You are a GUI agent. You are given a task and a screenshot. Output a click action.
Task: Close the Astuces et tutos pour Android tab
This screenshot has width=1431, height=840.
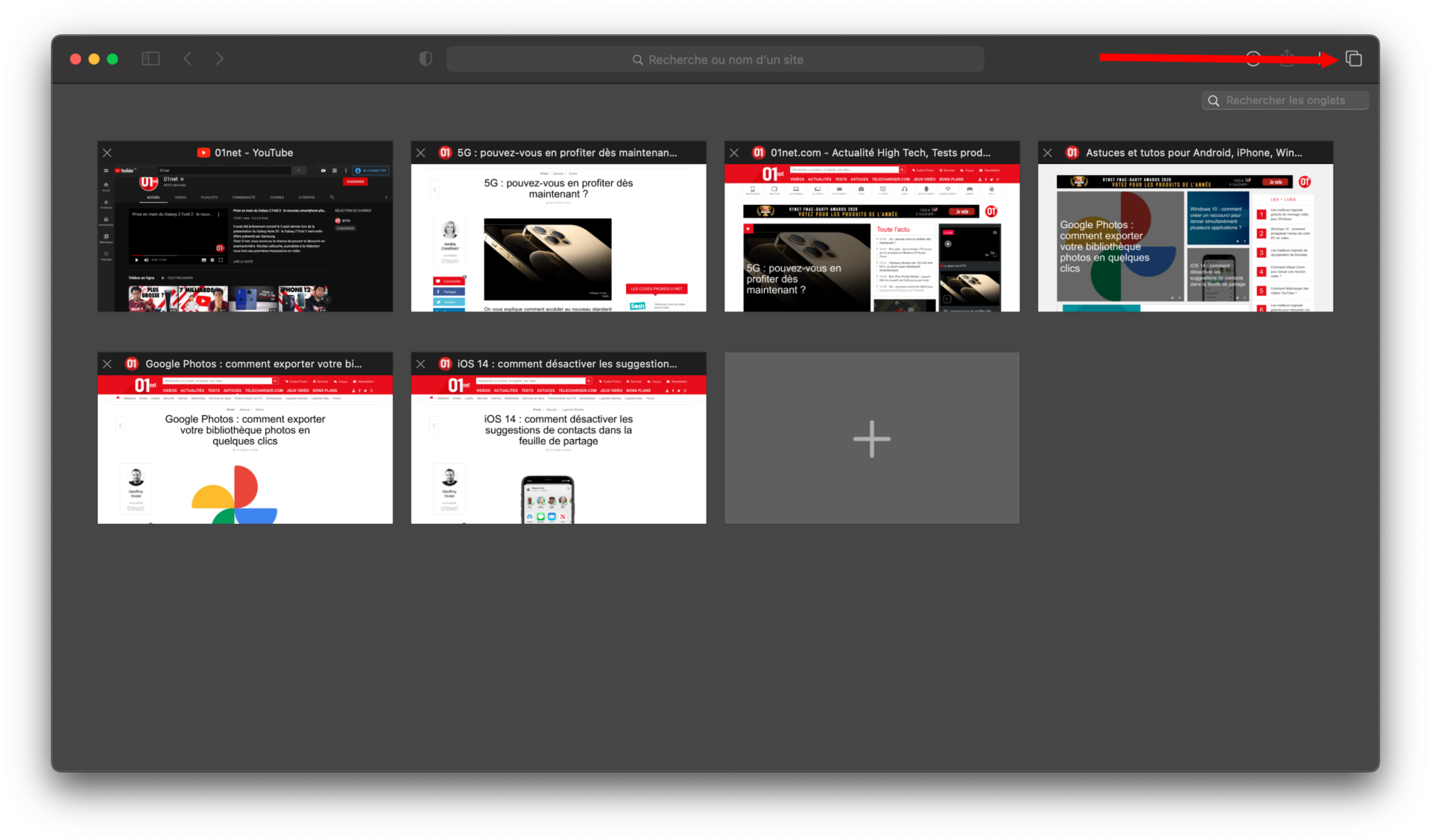[x=1048, y=153]
